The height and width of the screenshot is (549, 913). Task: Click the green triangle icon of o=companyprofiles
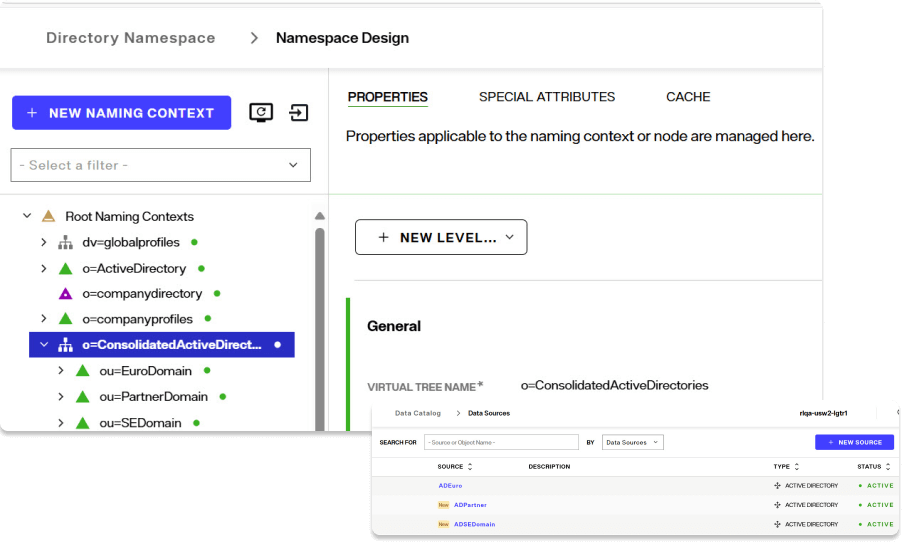click(x=65, y=318)
